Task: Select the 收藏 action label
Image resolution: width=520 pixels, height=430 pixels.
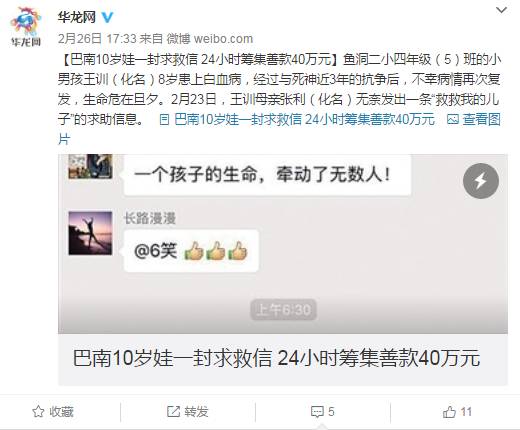Action: tap(61, 412)
